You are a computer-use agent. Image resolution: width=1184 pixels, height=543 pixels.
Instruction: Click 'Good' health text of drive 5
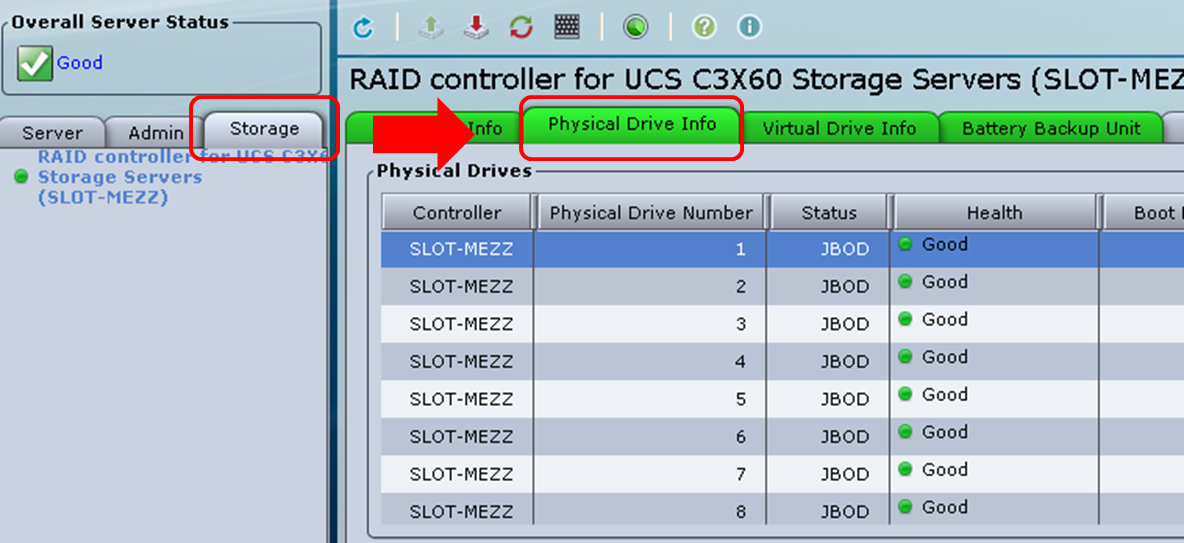pos(945,394)
